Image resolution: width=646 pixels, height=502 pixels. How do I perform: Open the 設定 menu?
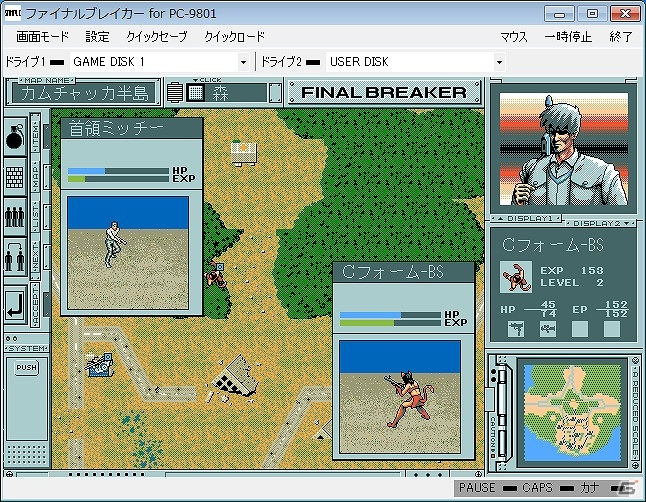coord(97,37)
